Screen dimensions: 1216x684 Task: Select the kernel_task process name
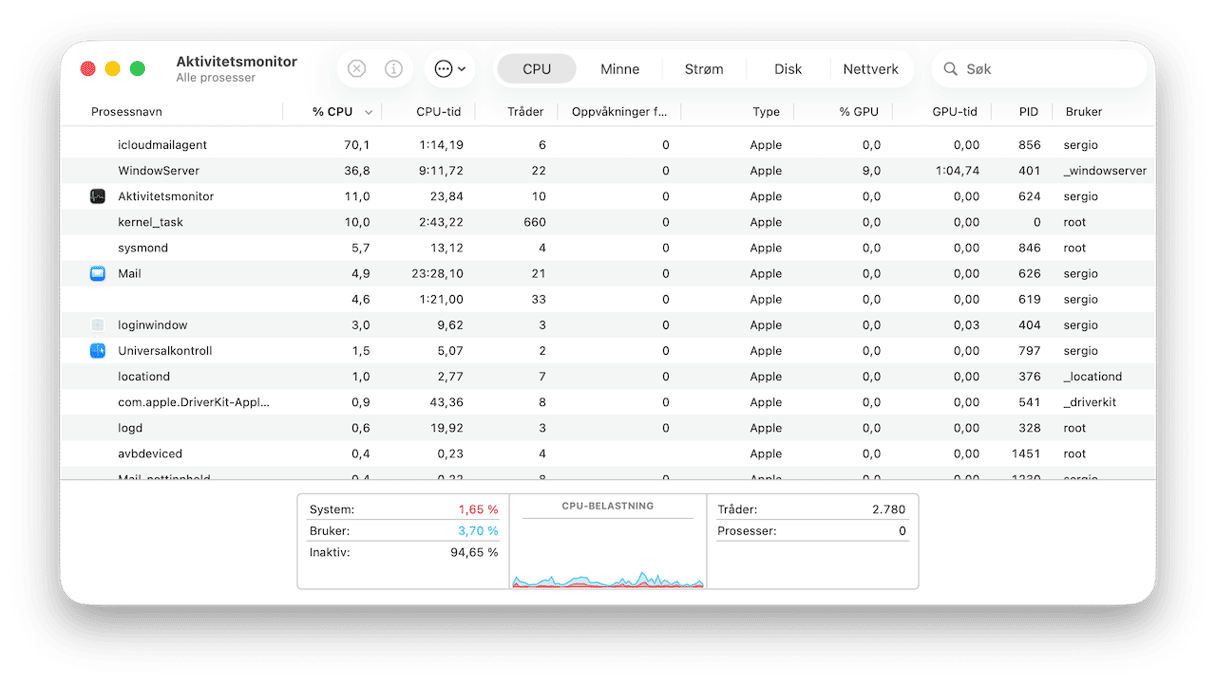click(150, 222)
